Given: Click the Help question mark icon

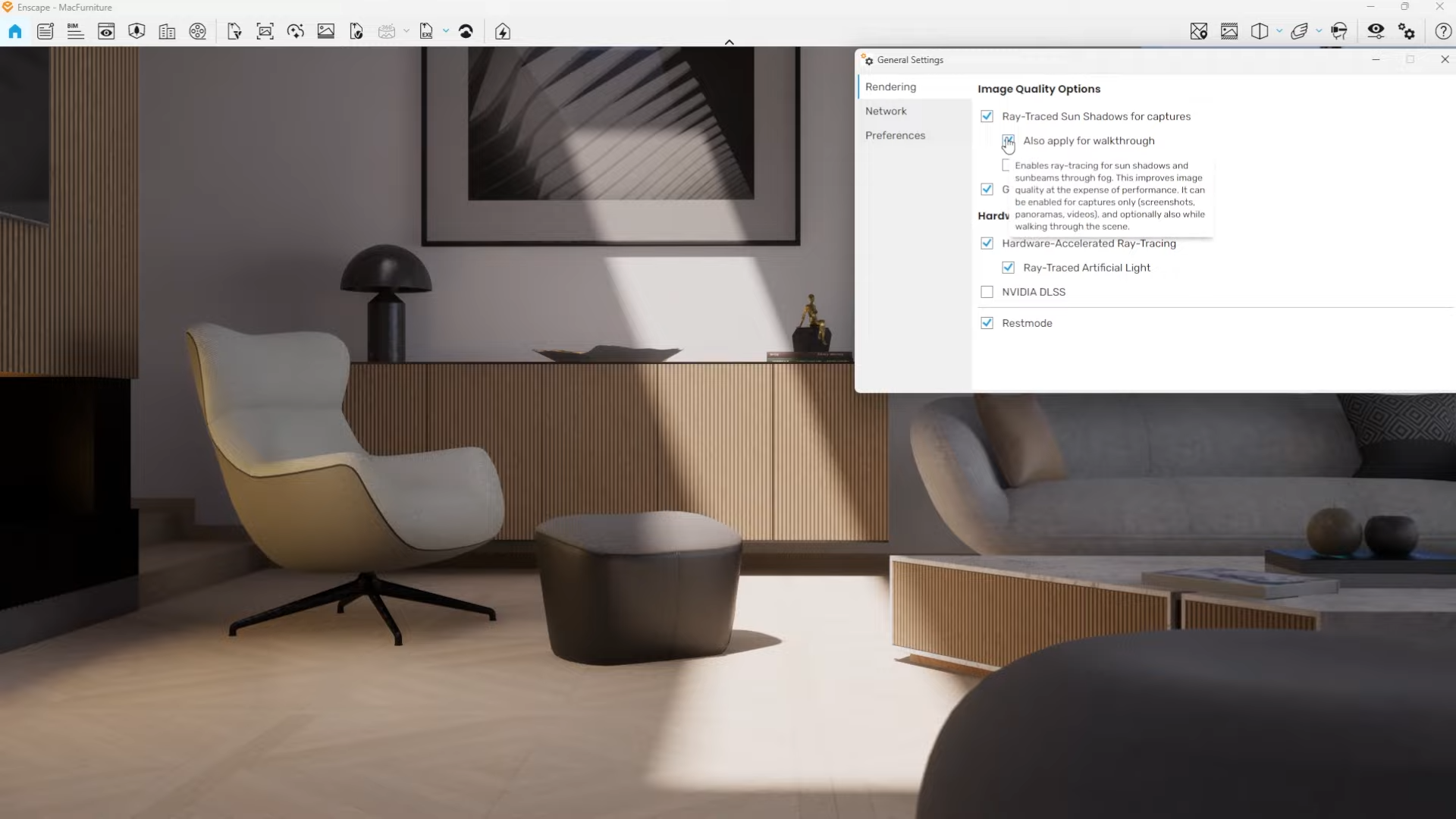Looking at the screenshot, I should 1443,31.
